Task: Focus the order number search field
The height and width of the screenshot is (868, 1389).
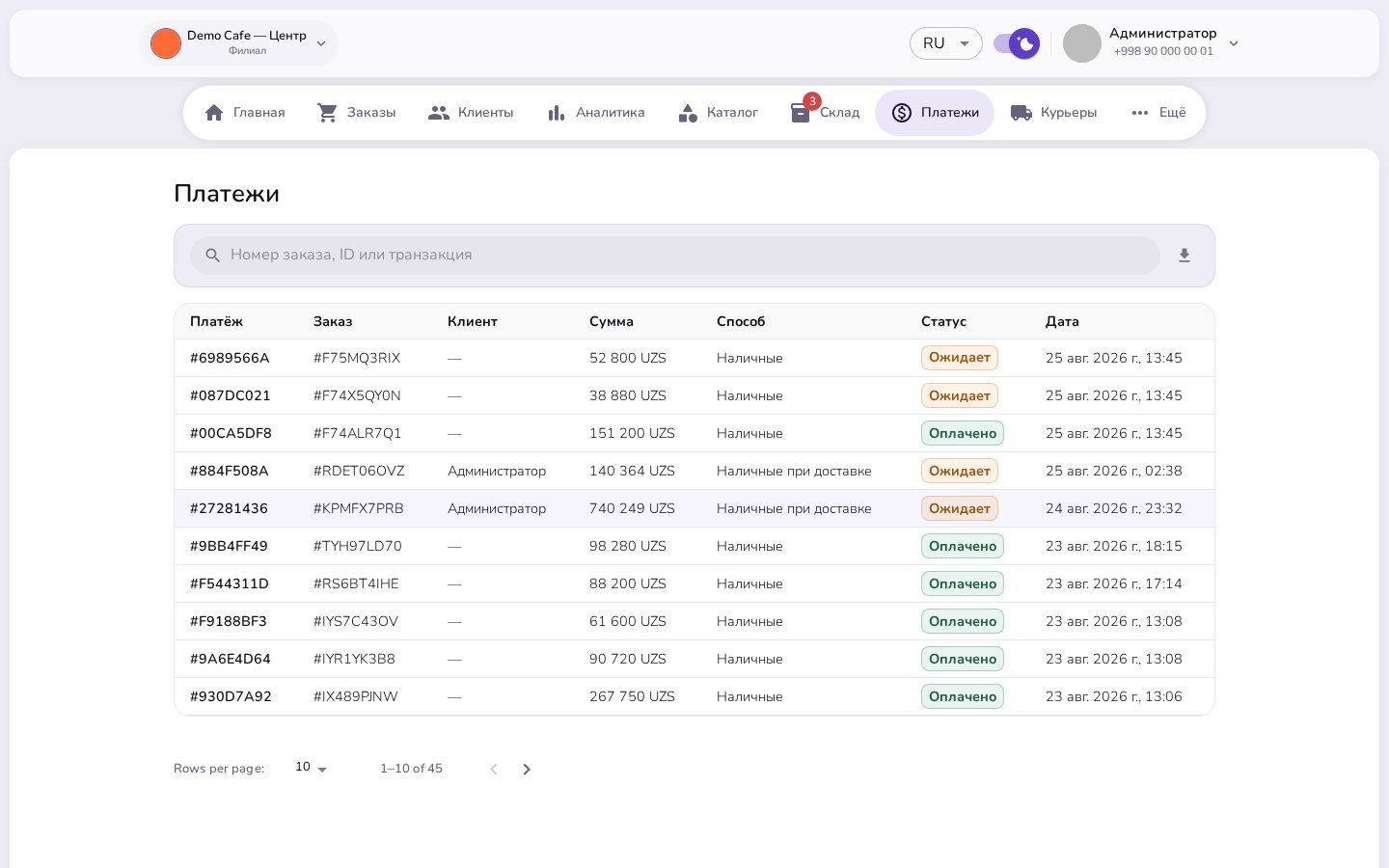Action: tap(675, 256)
